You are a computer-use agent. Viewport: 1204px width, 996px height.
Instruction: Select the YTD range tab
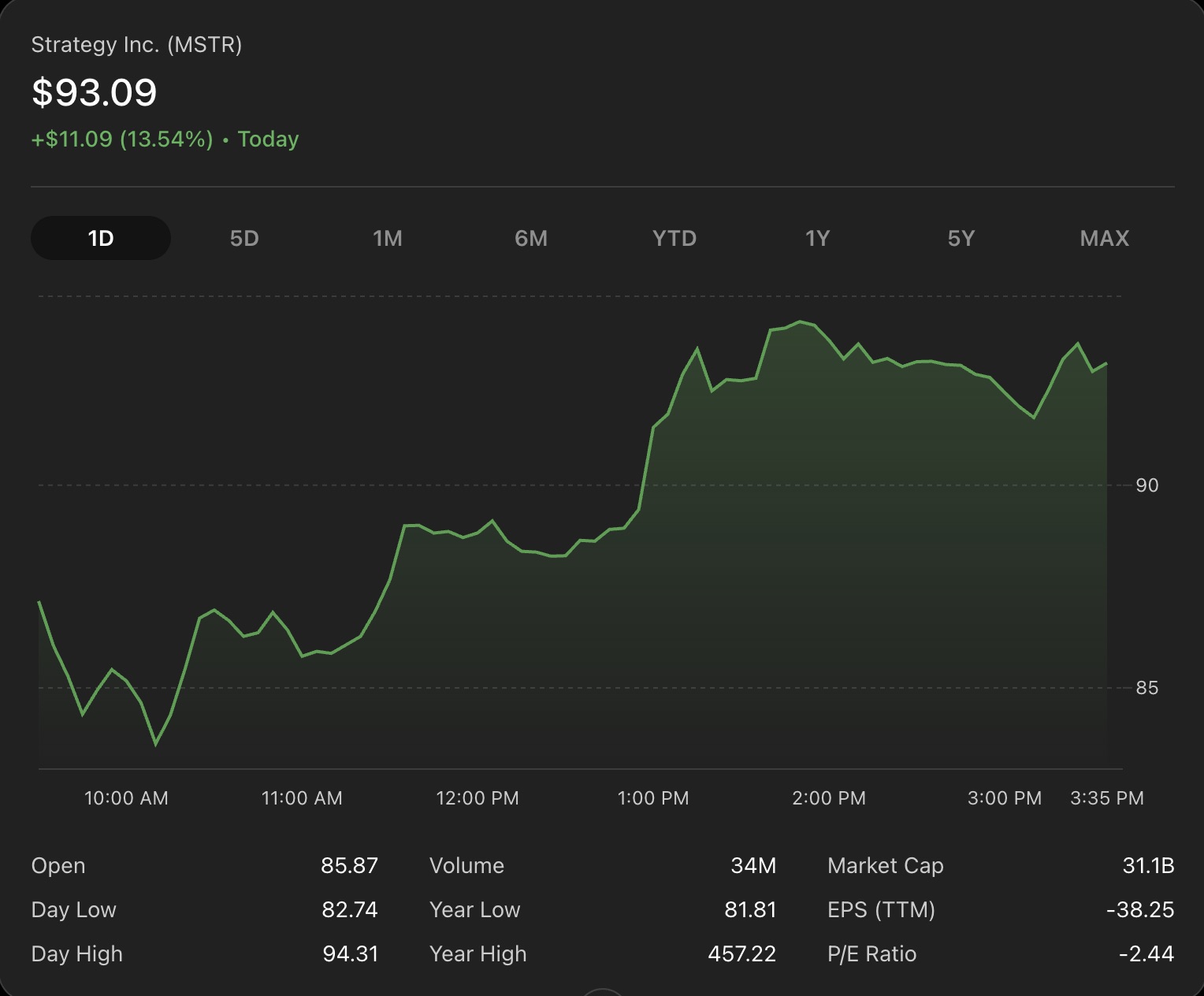[x=674, y=238]
